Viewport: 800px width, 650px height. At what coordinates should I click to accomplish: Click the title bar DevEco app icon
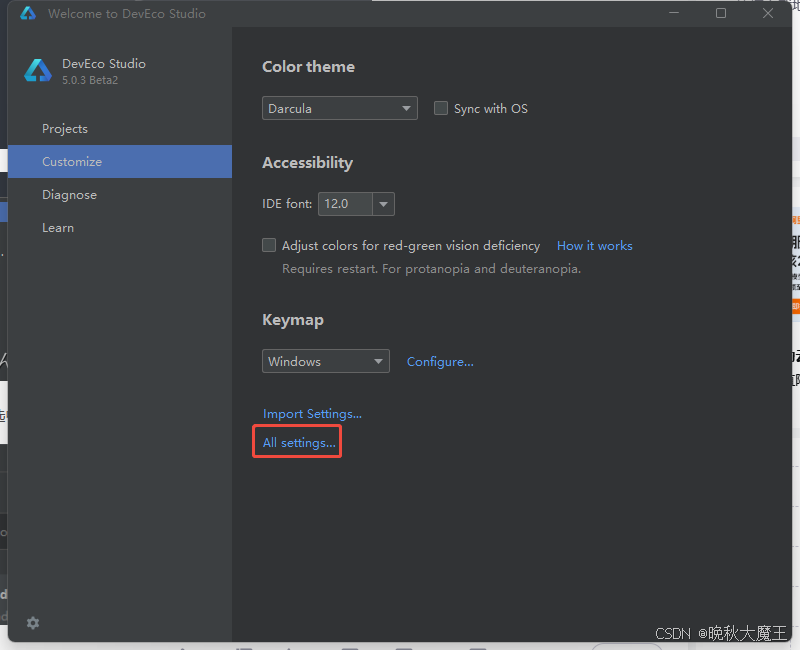28,14
